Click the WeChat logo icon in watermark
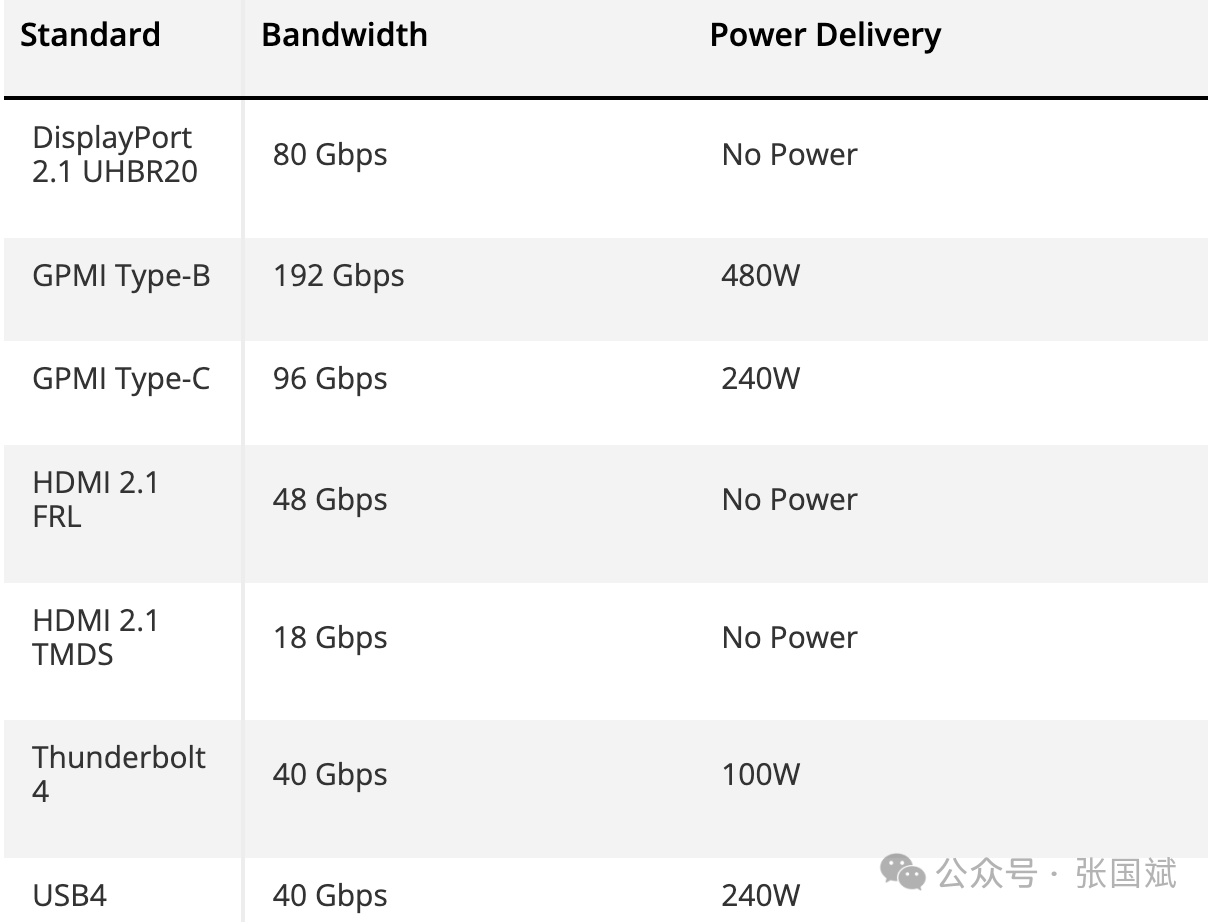The image size is (1216, 922). [x=903, y=872]
